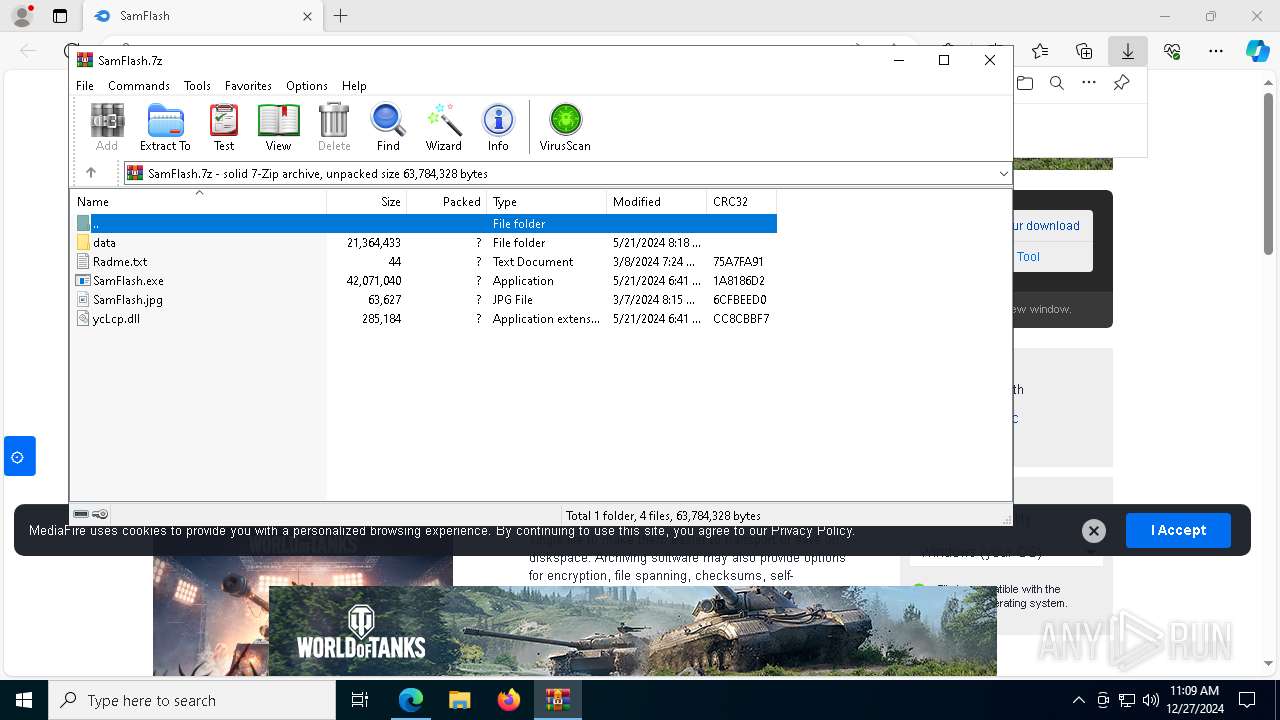Pin the downloads flyout
1280x720 pixels.
coord(1122,83)
